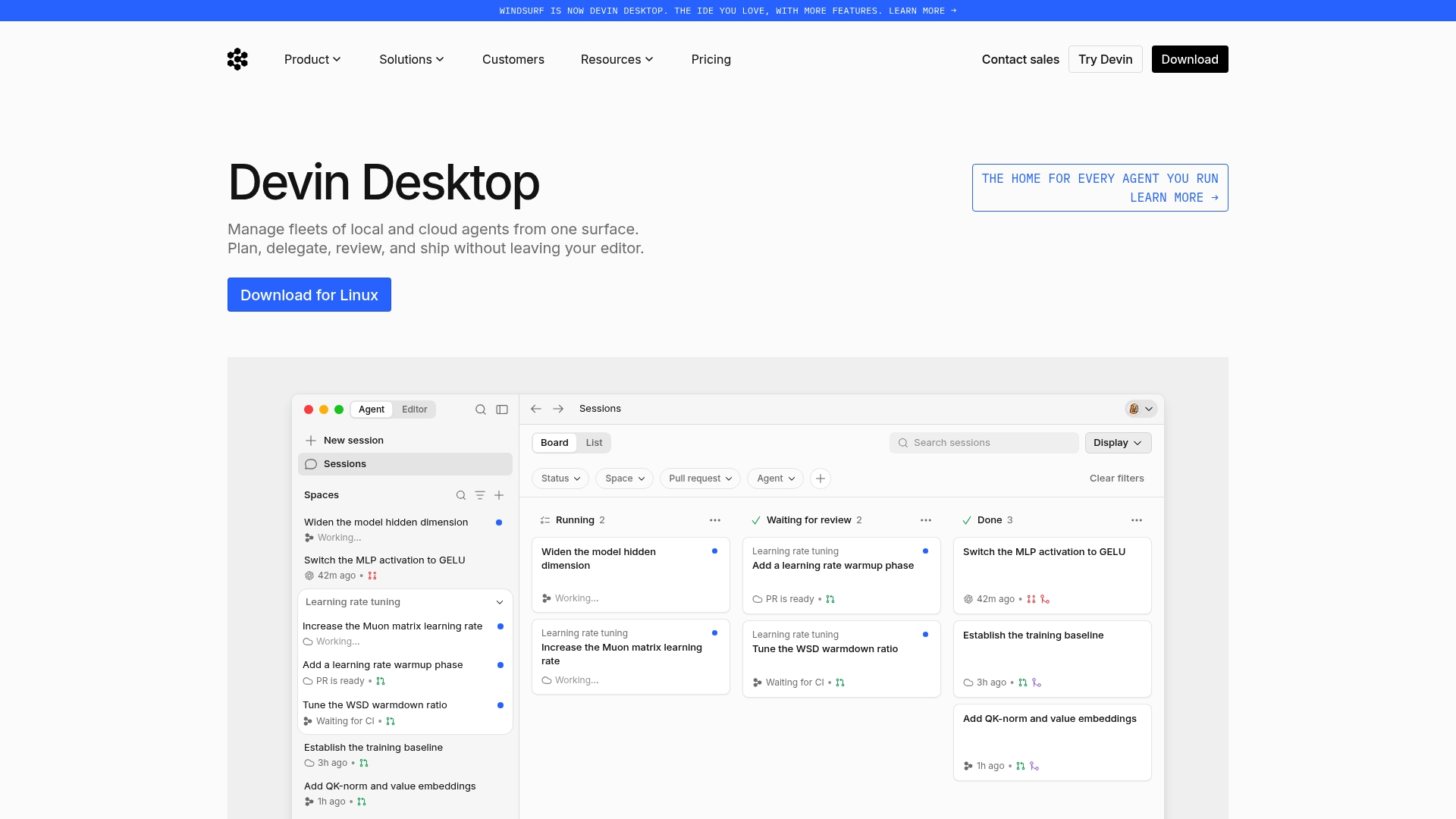This screenshot has width=1456, height=819.
Task: Switch to Editor mode toggle
Action: pyautogui.click(x=415, y=409)
